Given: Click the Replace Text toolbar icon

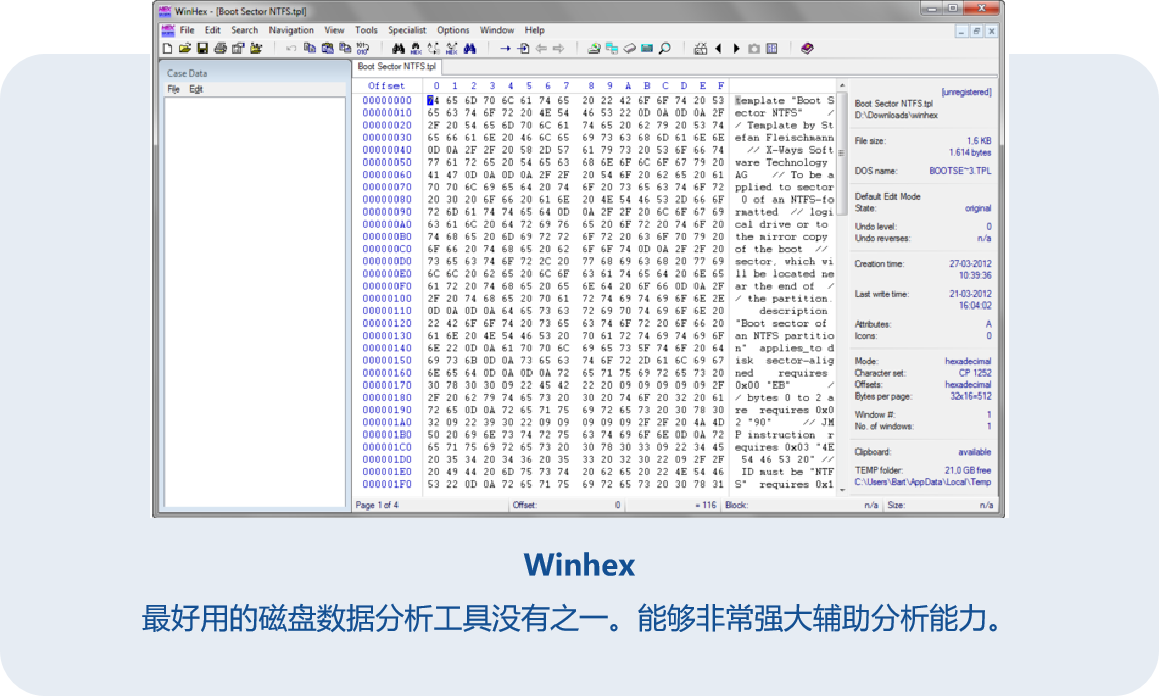Looking at the screenshot, I should (434, 49).
